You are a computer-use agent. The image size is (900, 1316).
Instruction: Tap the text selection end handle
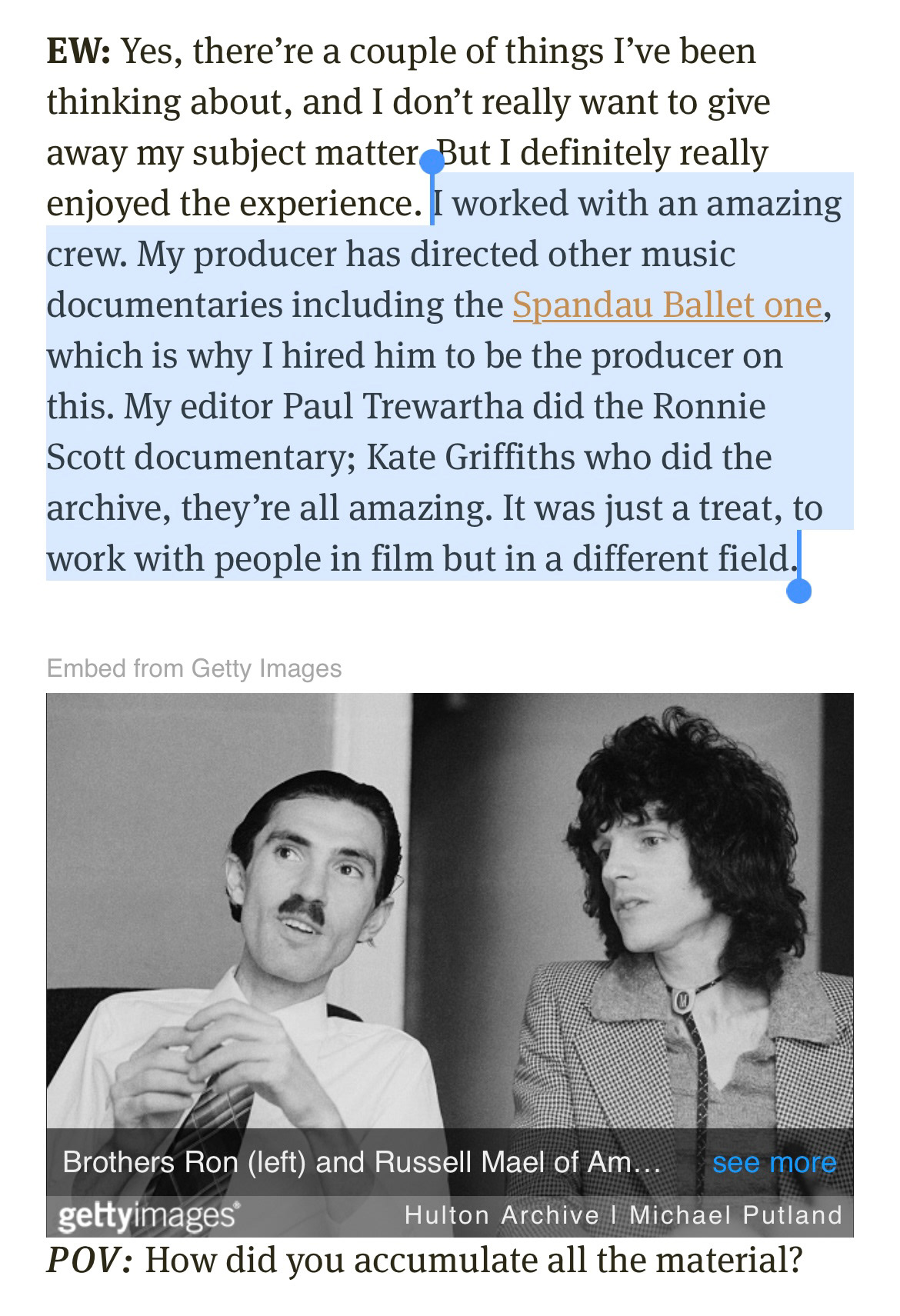click(x=799, y=590)
